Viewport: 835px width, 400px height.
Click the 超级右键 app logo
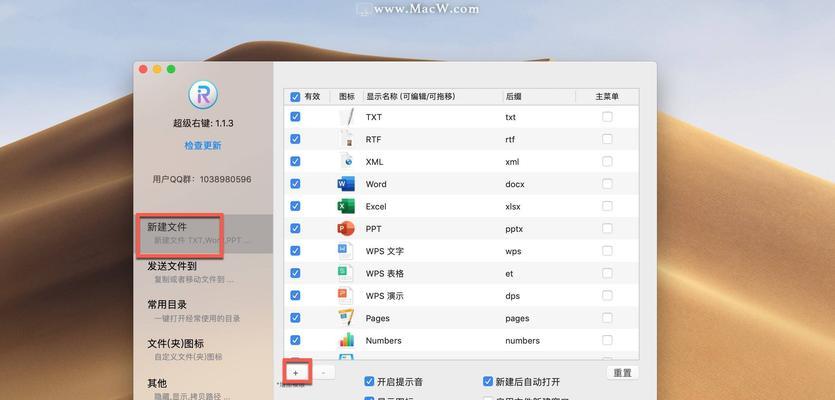(203, 95)
